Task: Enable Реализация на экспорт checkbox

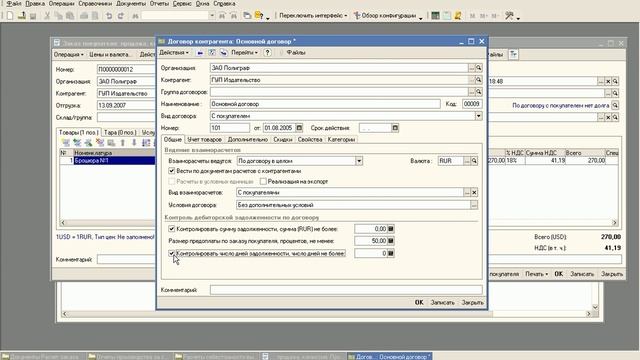Action: [263, 181]
